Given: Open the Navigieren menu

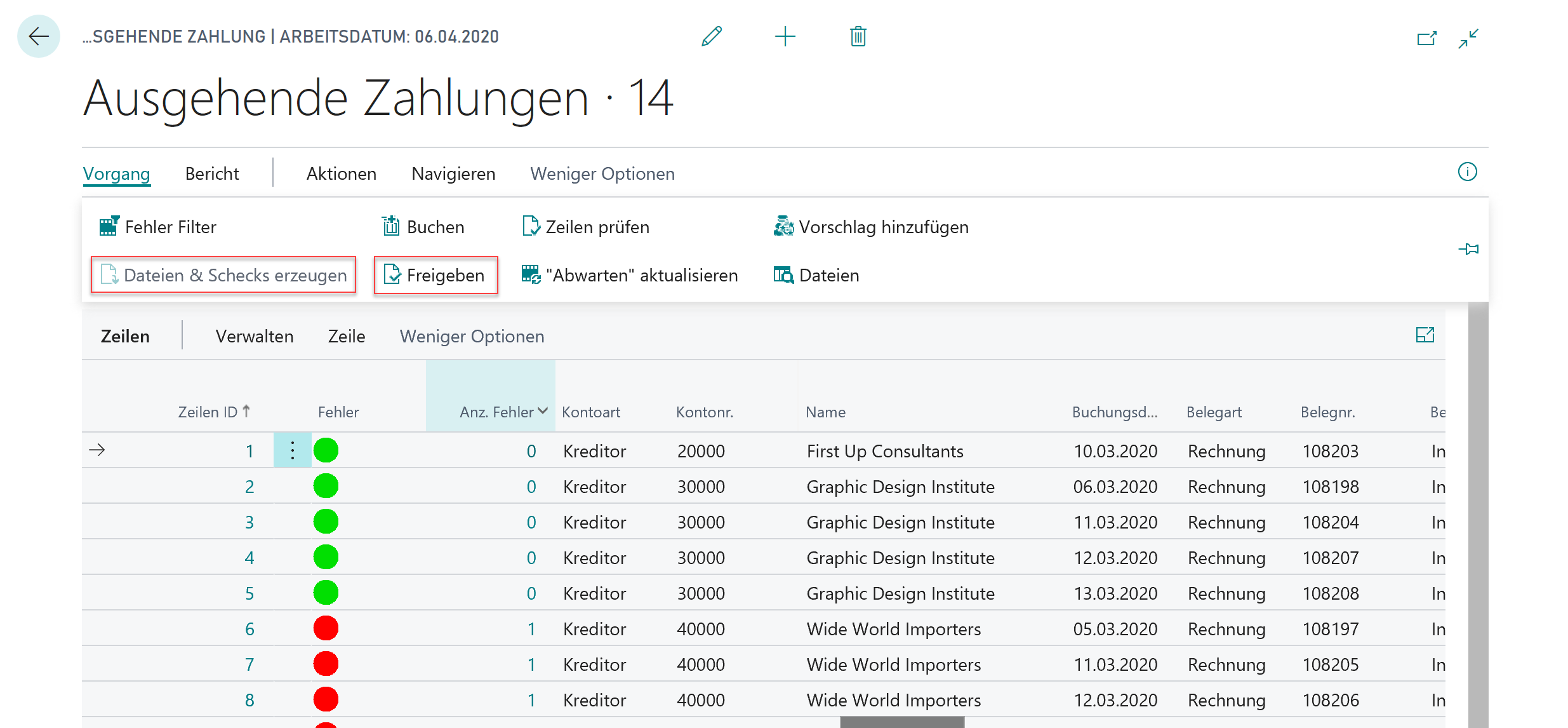Looking at the screenshot, I should [x=453, y=173].
